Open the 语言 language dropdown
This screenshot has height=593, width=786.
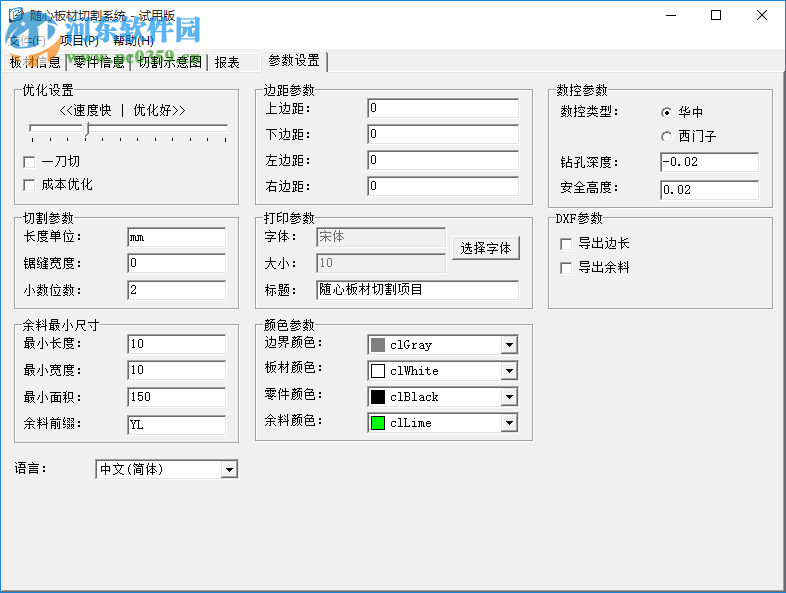[229, 470]
